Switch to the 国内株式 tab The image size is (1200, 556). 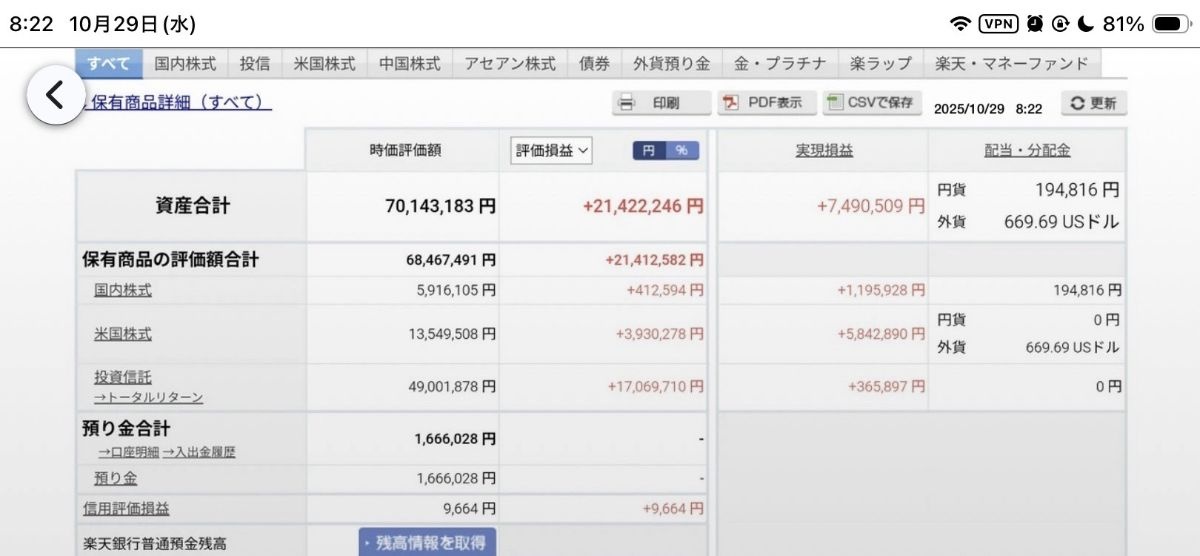click(x=185, y=63)
